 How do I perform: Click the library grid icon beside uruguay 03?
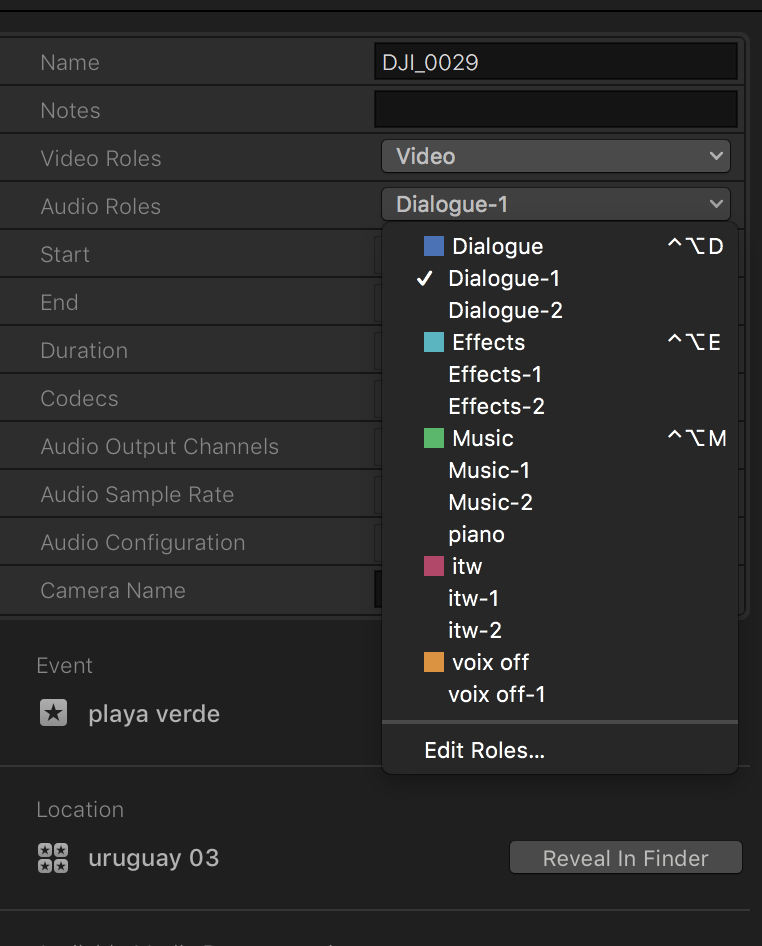(53, 857)
